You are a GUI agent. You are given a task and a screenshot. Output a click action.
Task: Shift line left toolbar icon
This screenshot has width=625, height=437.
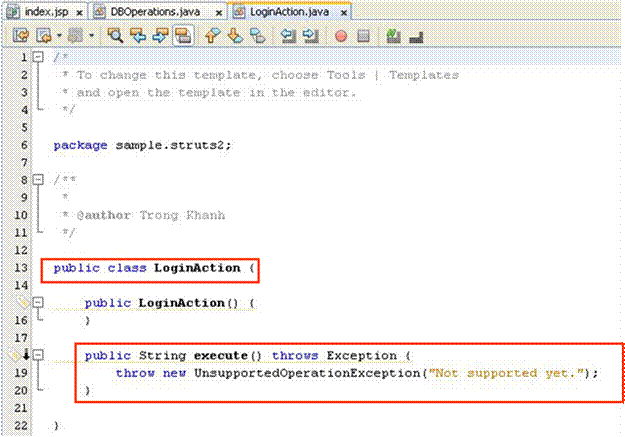(x=288, y=36)
